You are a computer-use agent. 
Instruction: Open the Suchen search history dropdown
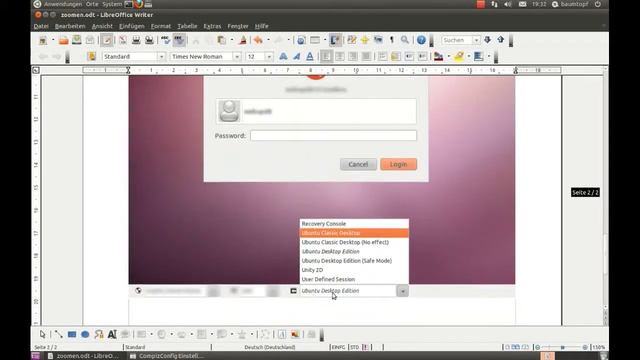(476, 40)
